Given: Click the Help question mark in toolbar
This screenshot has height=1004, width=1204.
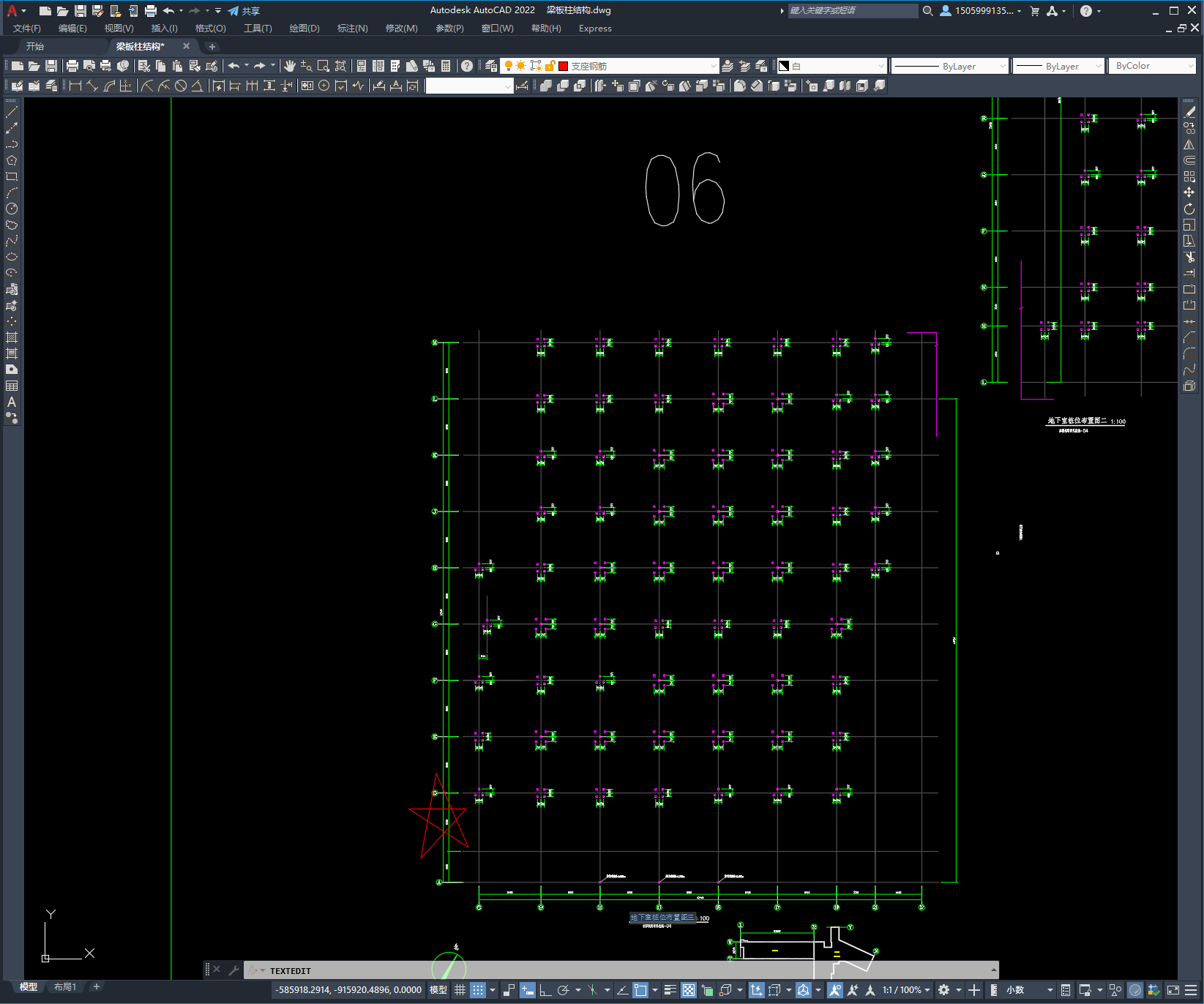Looking at the screenshot, I should pyautogui.click(x=467, y=66).
